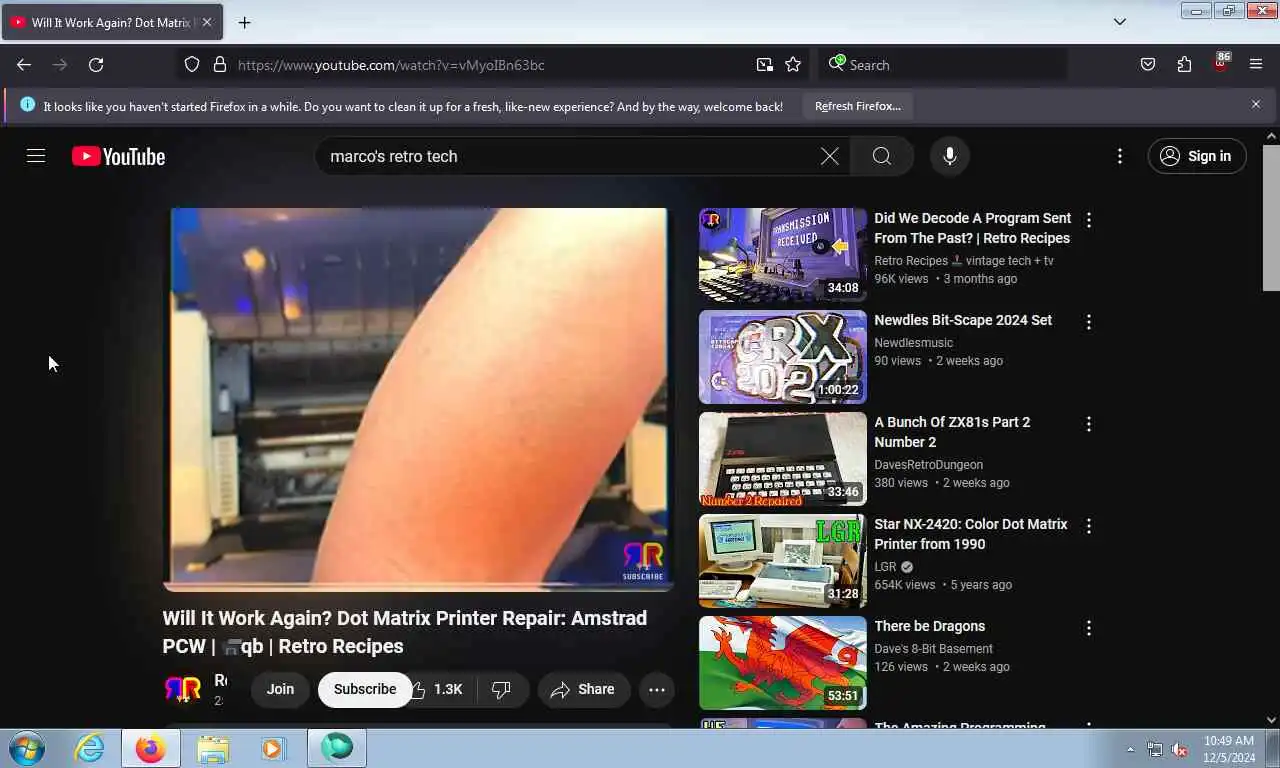
Task: Click the search magnifier button
Action: tap(881, 156)
